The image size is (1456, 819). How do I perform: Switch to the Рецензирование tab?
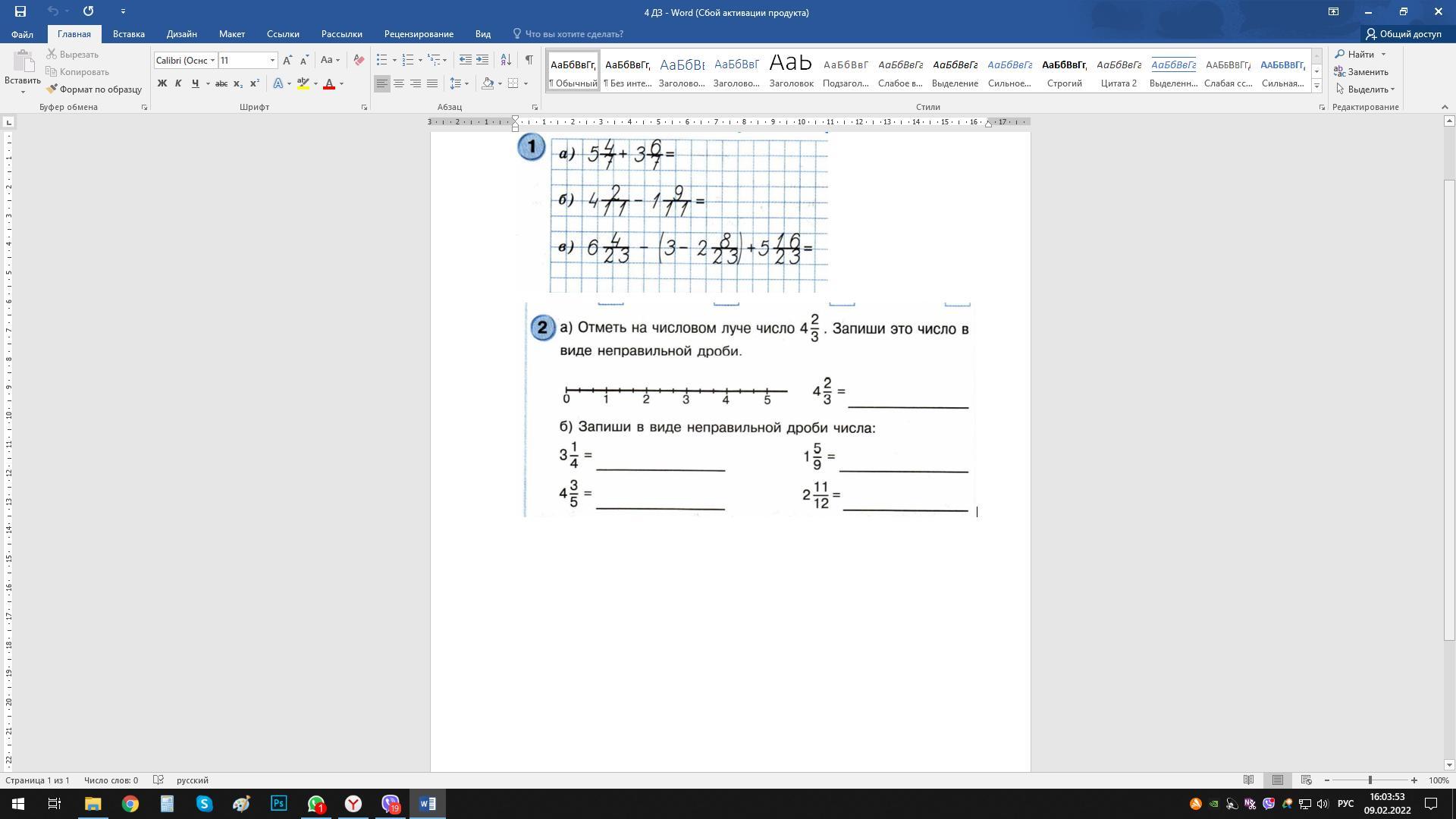[x=419, y=34]
